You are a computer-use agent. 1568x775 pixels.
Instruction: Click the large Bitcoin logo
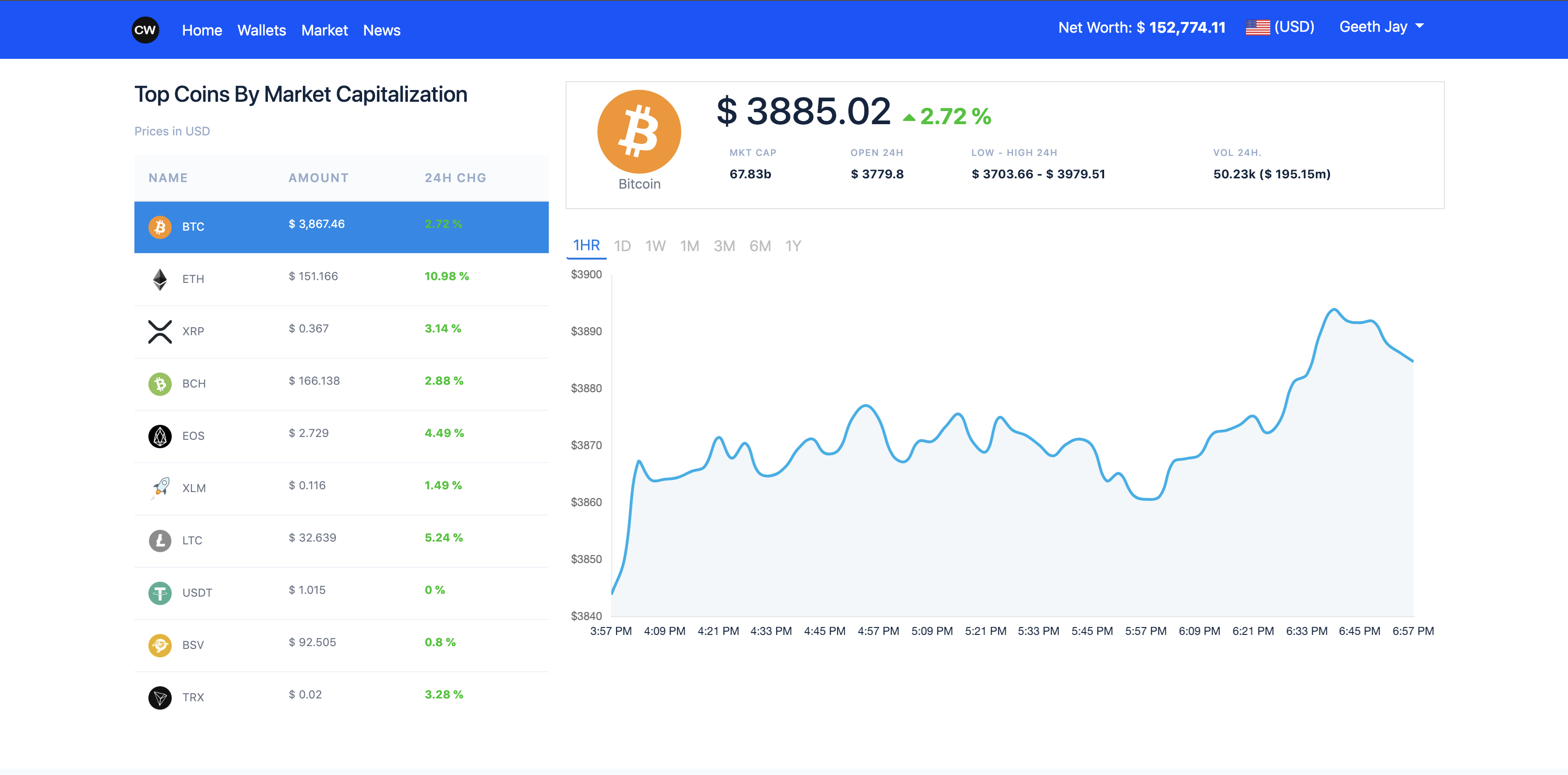tap(638, 132)
